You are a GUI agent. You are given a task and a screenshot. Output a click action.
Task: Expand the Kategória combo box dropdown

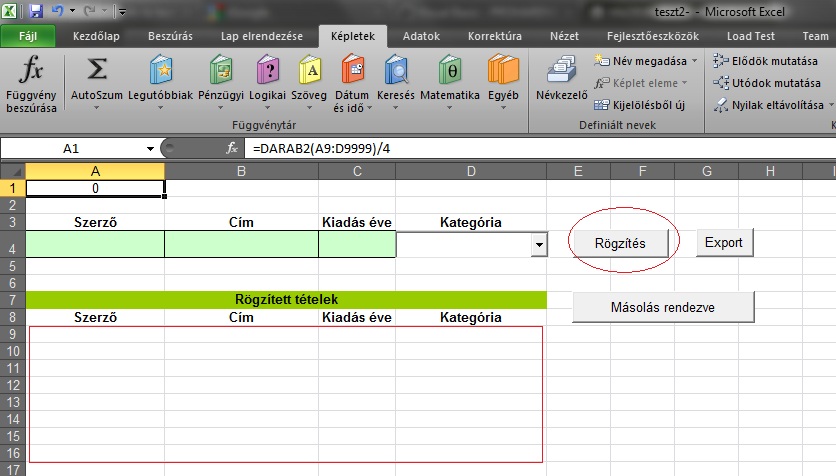(539, 245)
